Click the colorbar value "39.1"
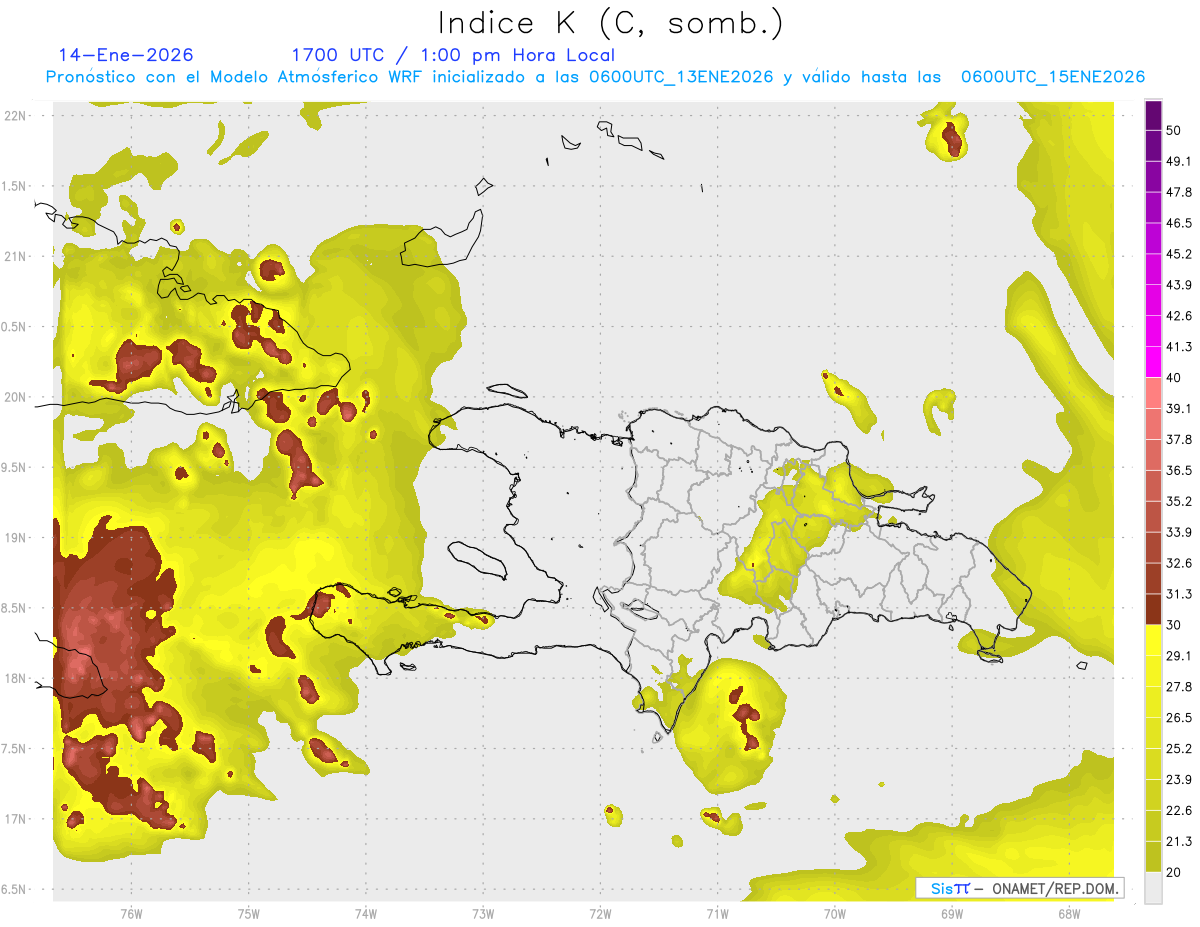This screenshot has height=927, width=1200. (x=1179, y=409)
